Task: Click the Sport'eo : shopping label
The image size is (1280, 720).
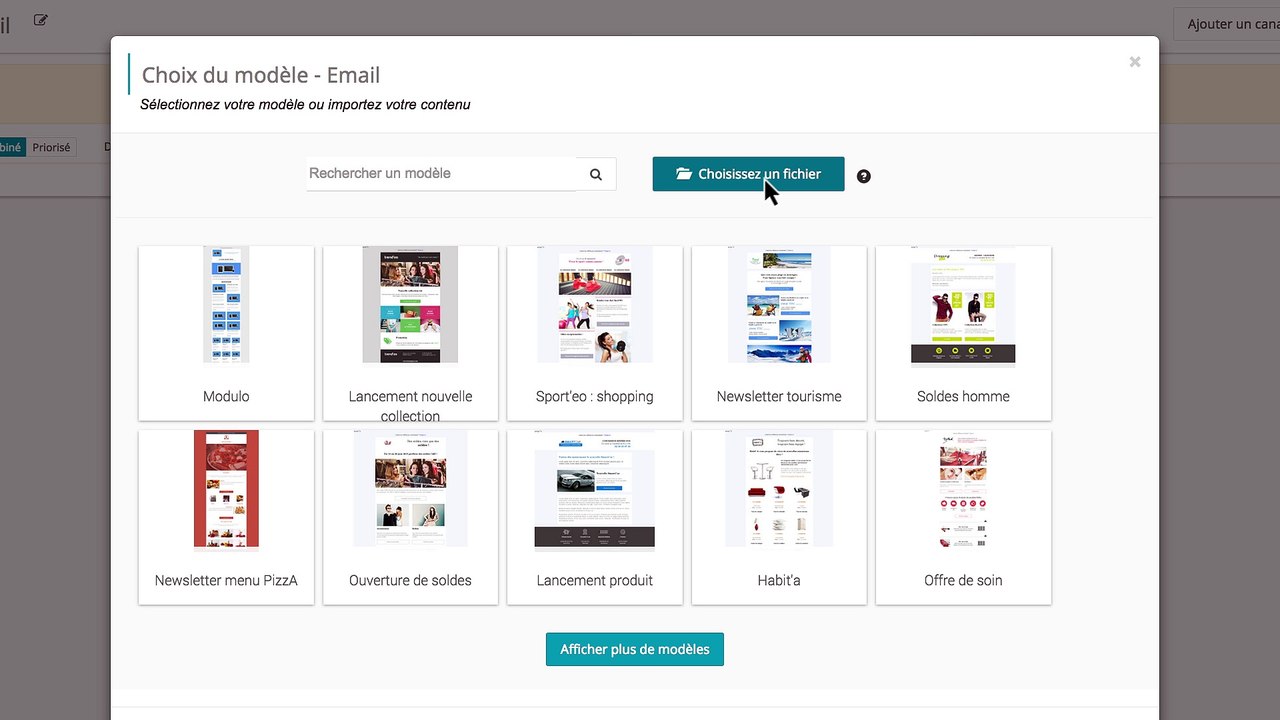Action: (595, 397)
